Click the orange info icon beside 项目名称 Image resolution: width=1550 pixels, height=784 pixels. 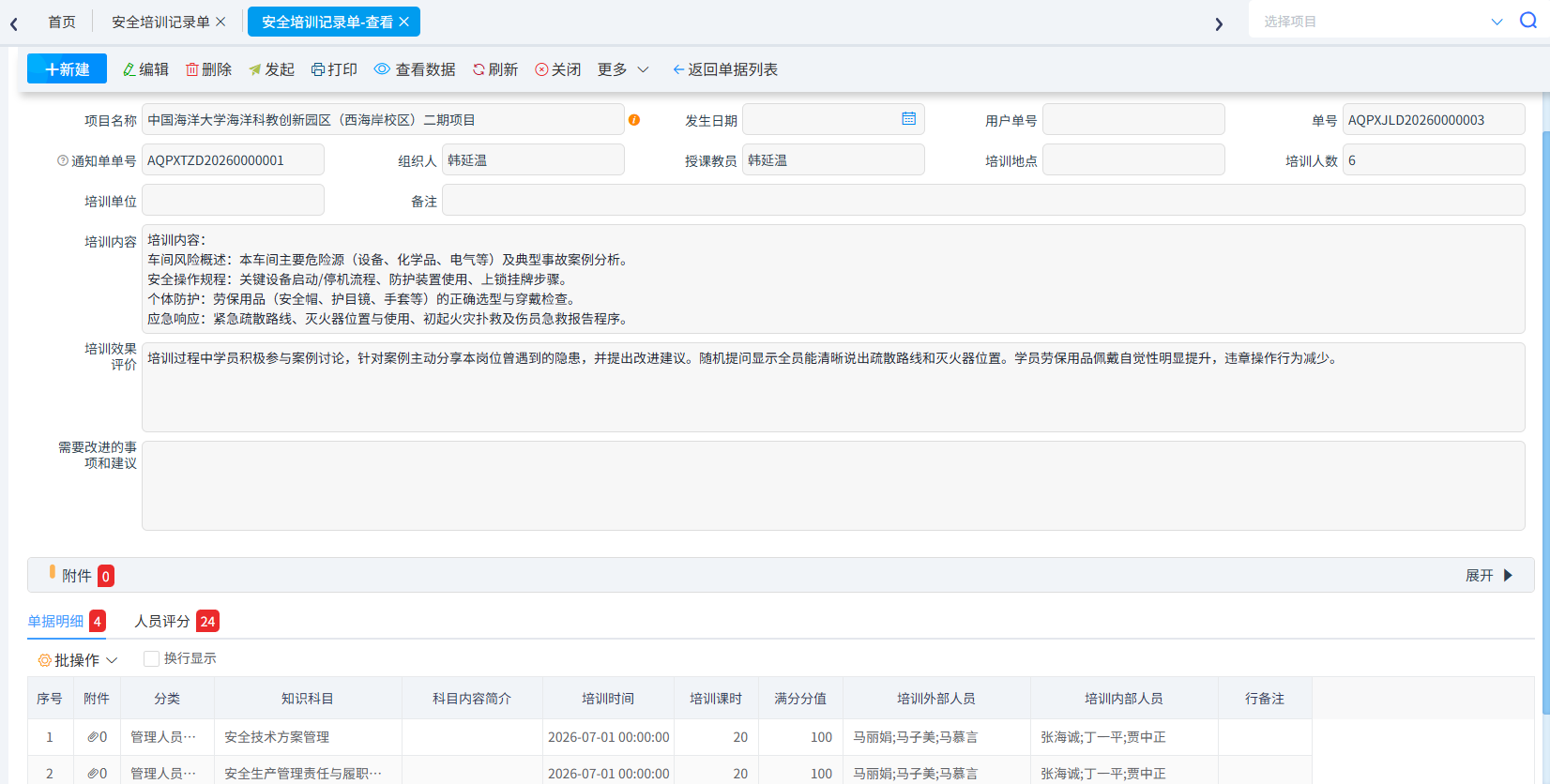pos(634,120)
